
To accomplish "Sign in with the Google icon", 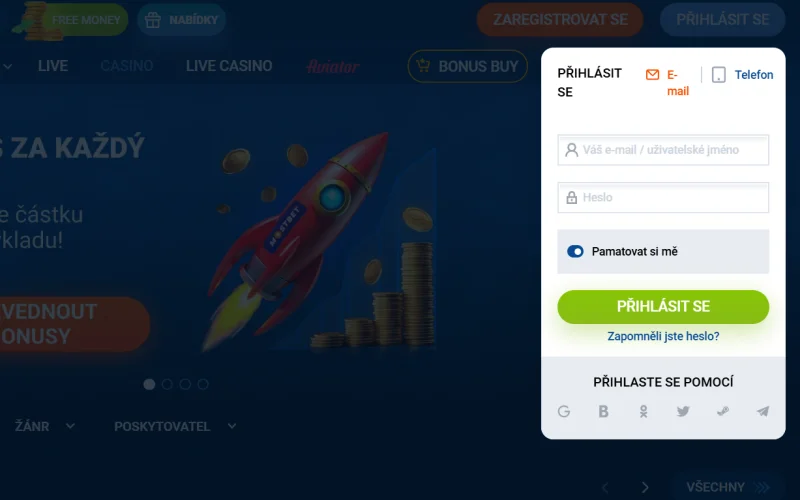I will 564,411.
